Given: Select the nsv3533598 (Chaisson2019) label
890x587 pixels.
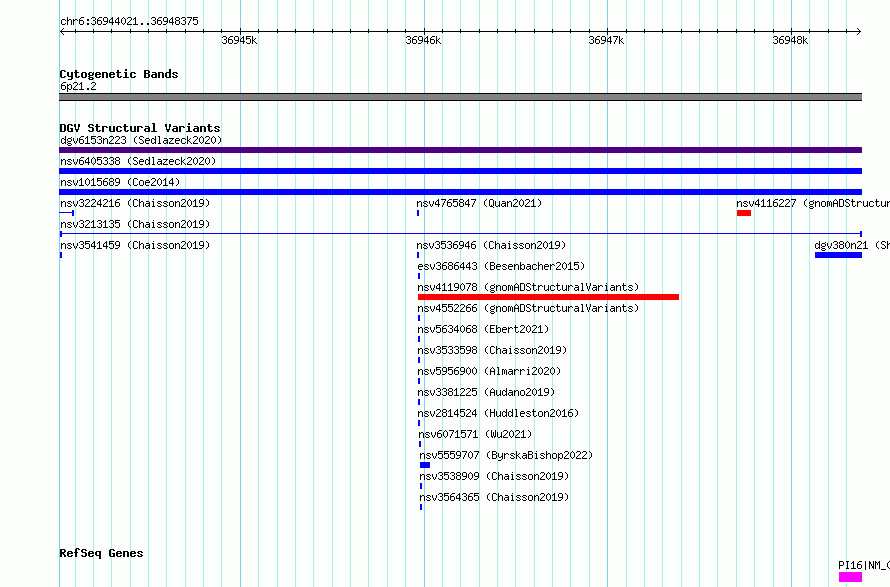Looking at the screenshot, I should [492, 350].
